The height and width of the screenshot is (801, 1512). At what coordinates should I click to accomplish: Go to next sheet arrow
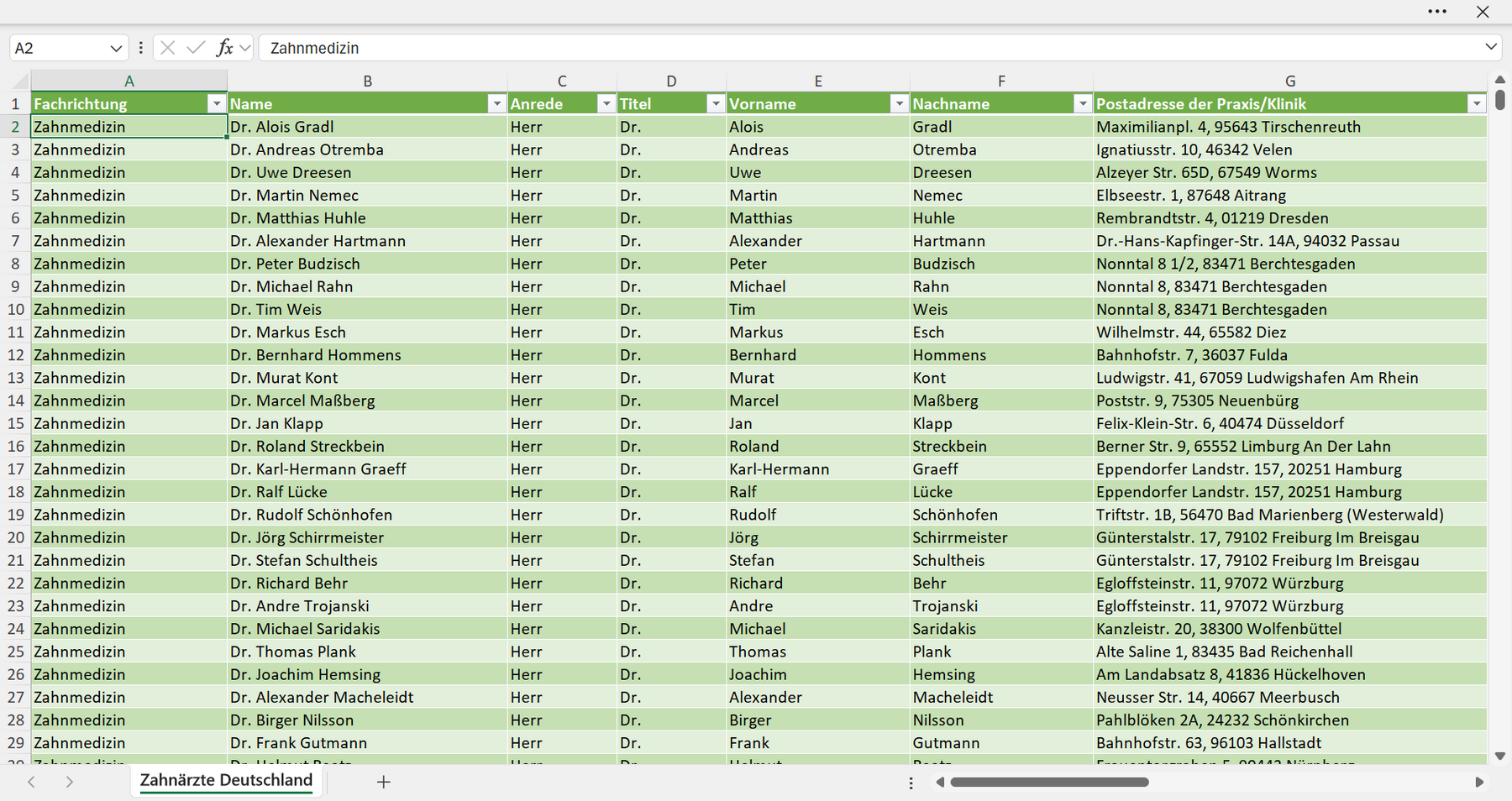pyautogui.click(x=70, y=782)
